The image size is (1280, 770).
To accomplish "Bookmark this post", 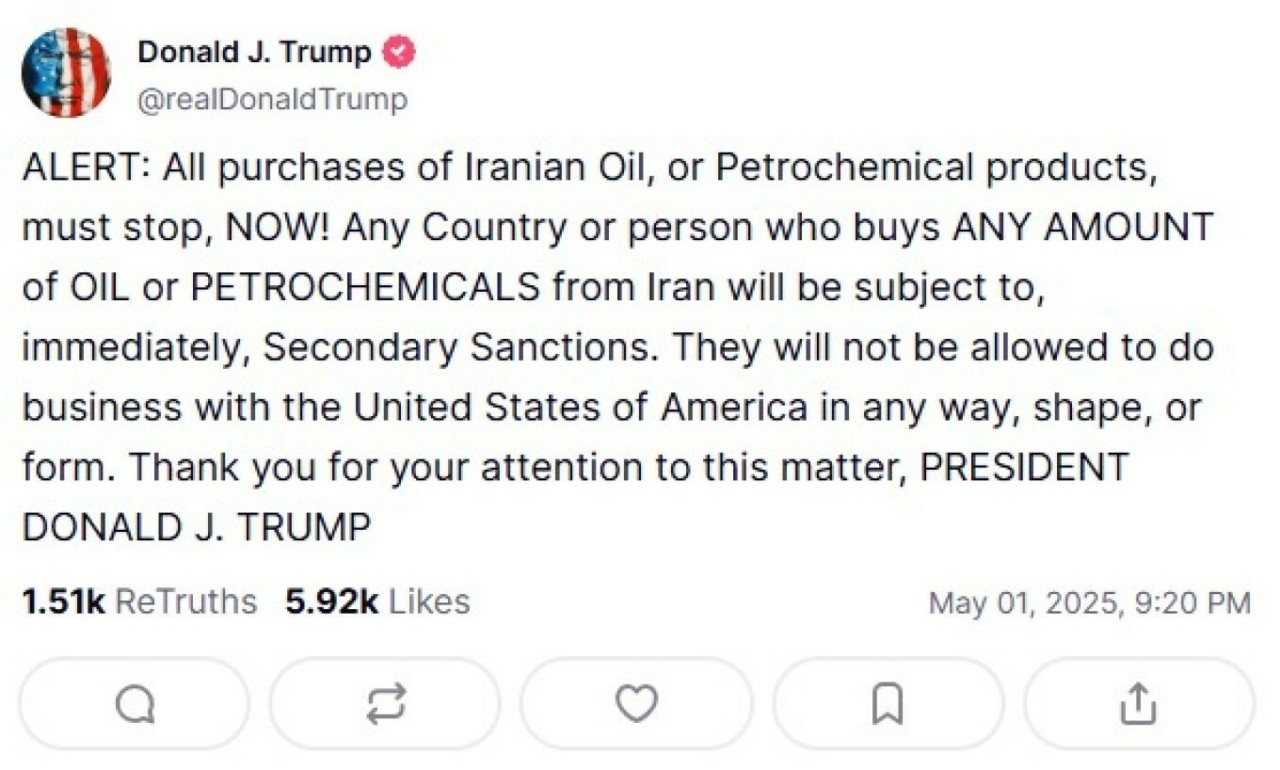I will 887,704.
